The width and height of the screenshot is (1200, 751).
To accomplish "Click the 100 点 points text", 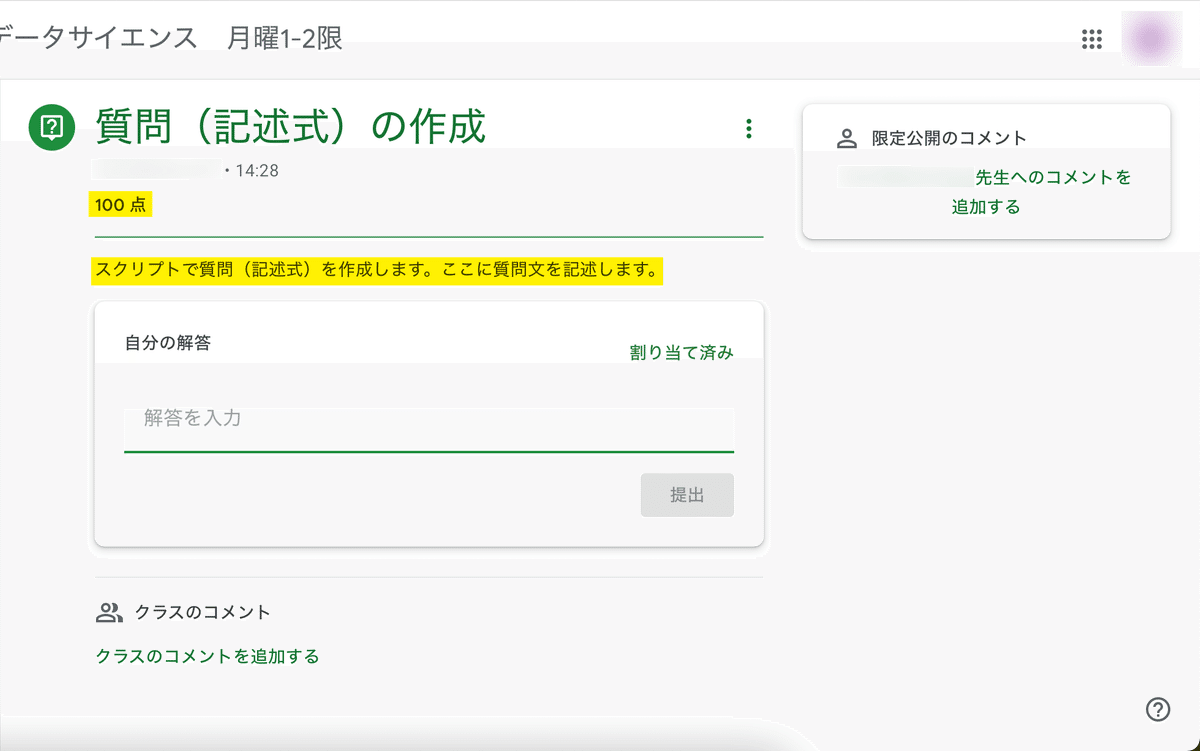I will coord(121,204).
